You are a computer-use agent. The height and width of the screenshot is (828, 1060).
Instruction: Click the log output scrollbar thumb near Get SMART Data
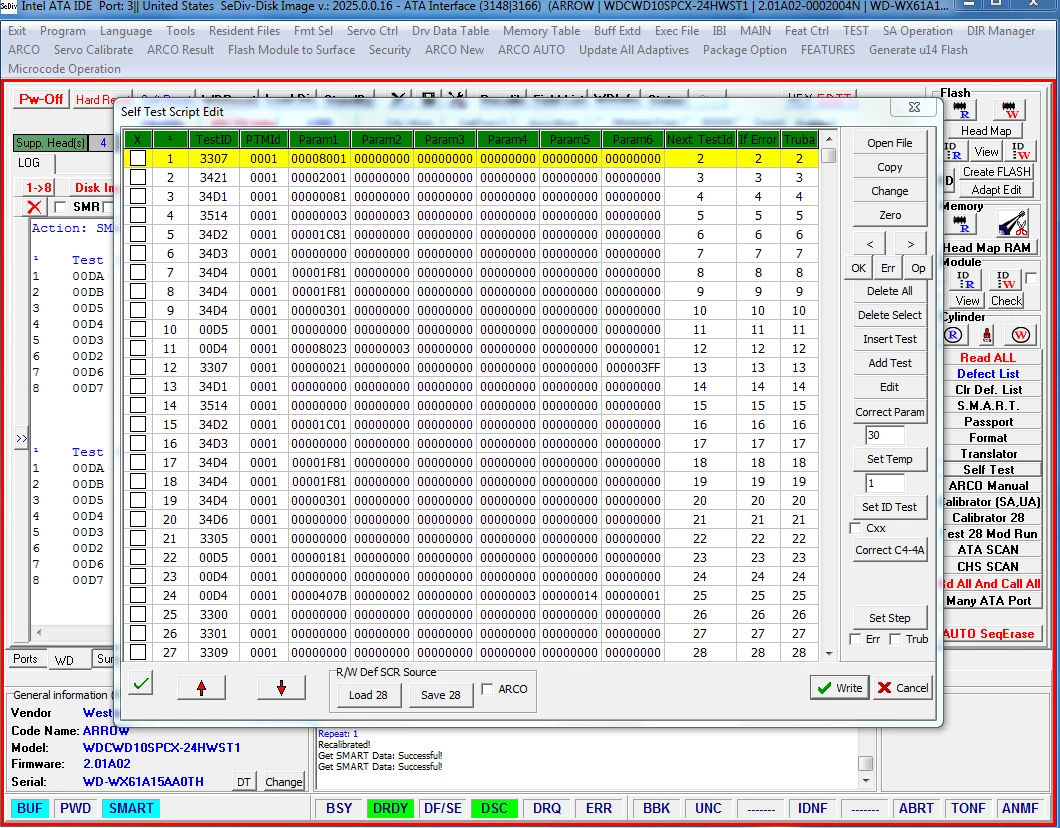pos(865,763)
